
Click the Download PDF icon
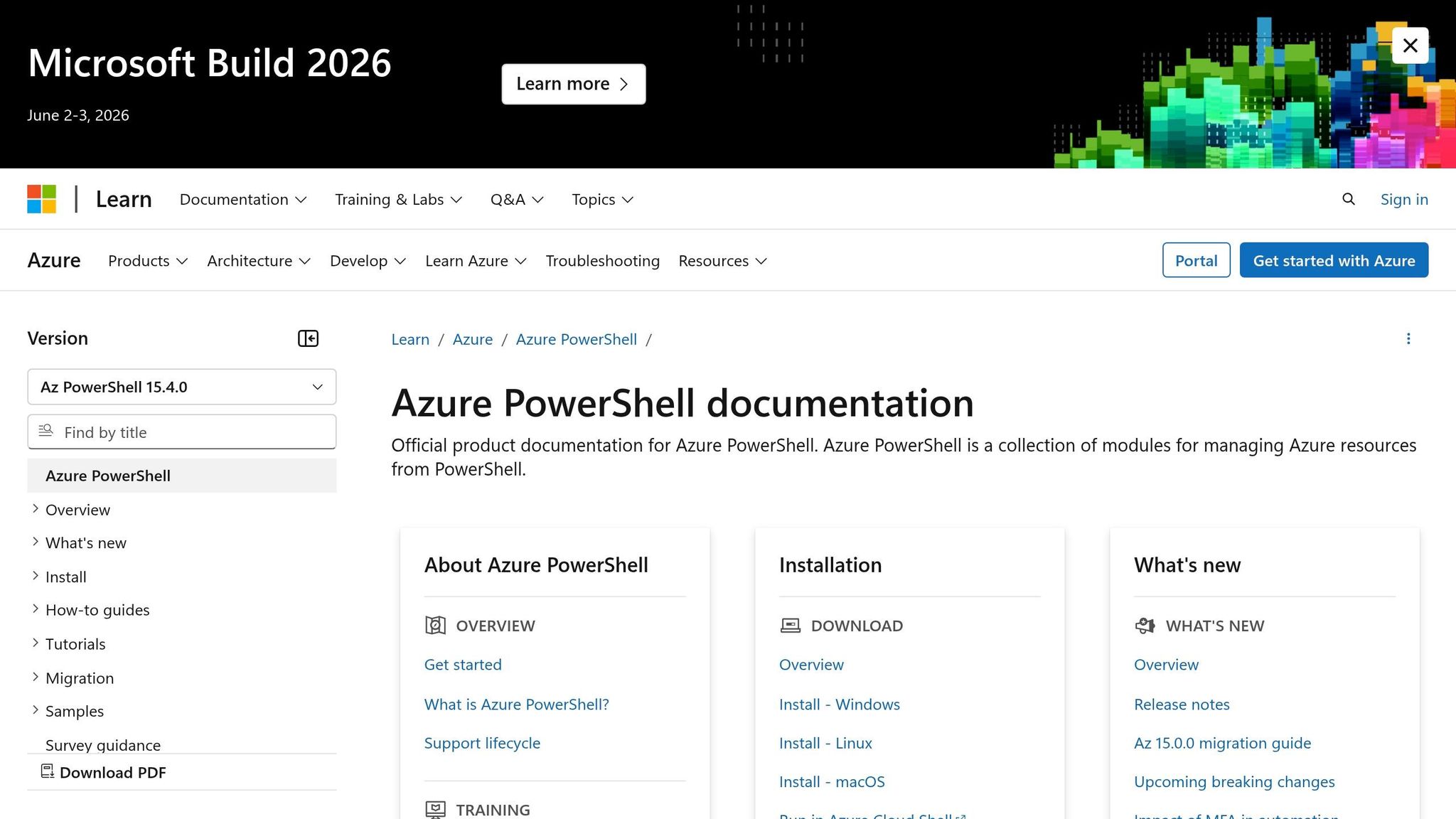(48, 771)
